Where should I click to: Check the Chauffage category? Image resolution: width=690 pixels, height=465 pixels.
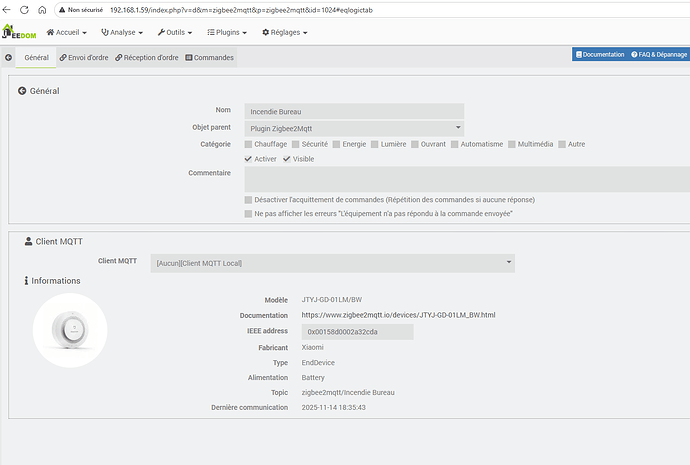click(248, 144)
